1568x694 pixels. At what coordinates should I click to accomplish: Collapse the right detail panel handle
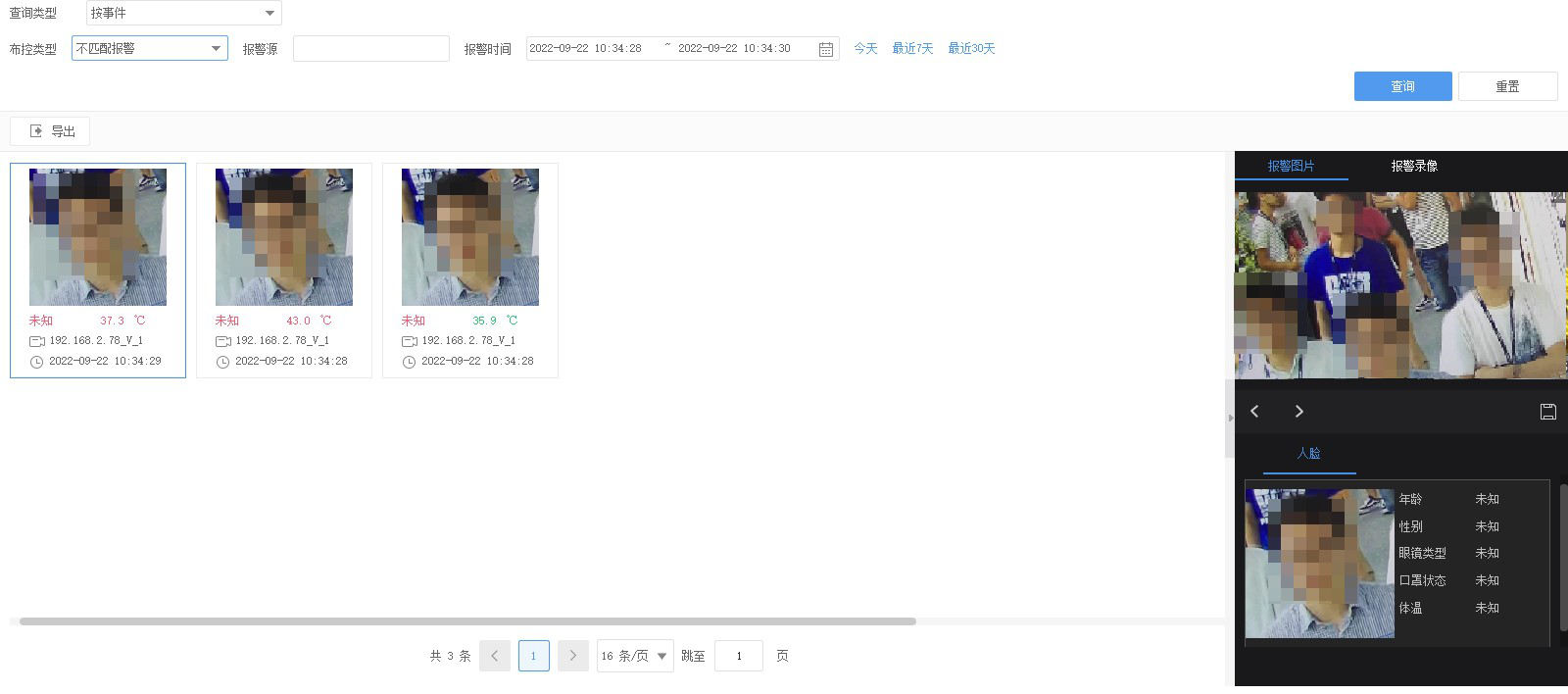coord(1230,418)
